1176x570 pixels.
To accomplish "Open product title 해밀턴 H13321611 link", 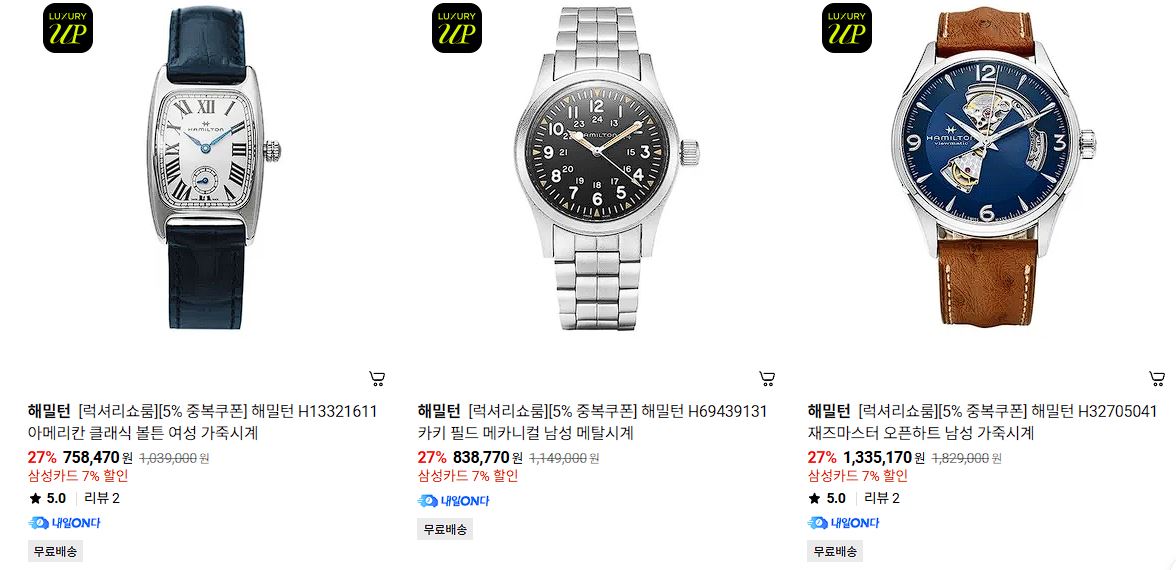I will [202, 422].
